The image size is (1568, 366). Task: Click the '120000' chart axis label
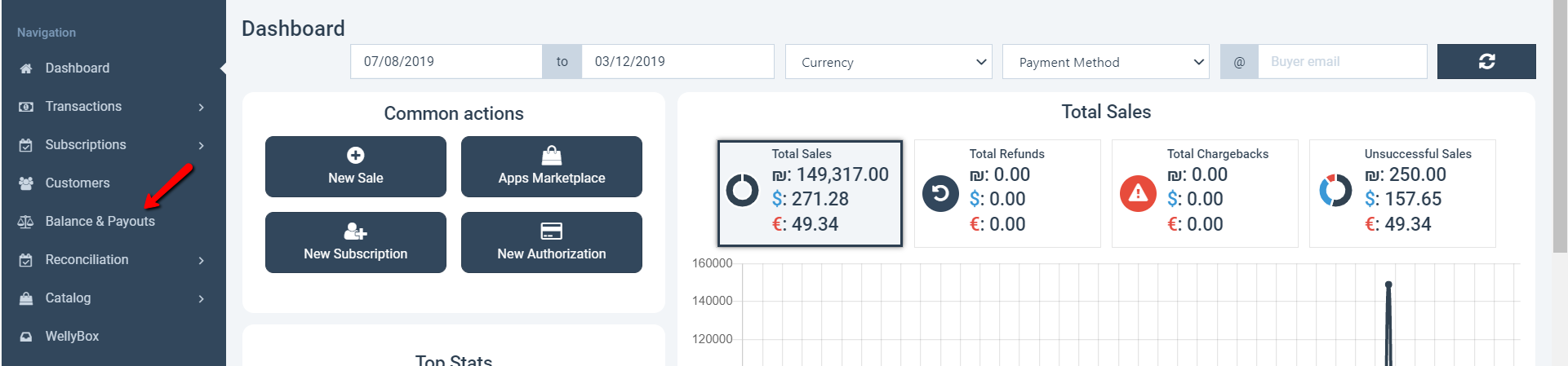(x=713, y=339)
